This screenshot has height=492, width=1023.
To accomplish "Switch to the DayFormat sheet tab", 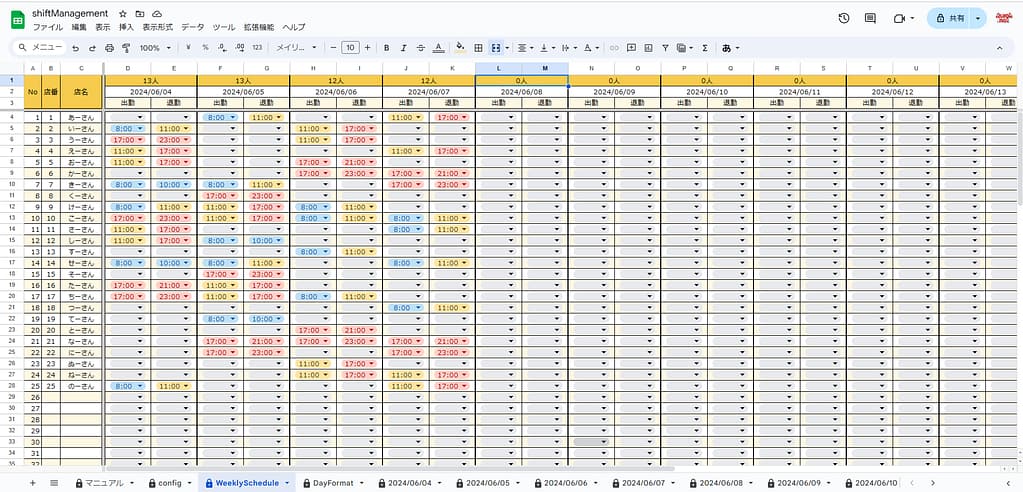I will pos(333,483).
